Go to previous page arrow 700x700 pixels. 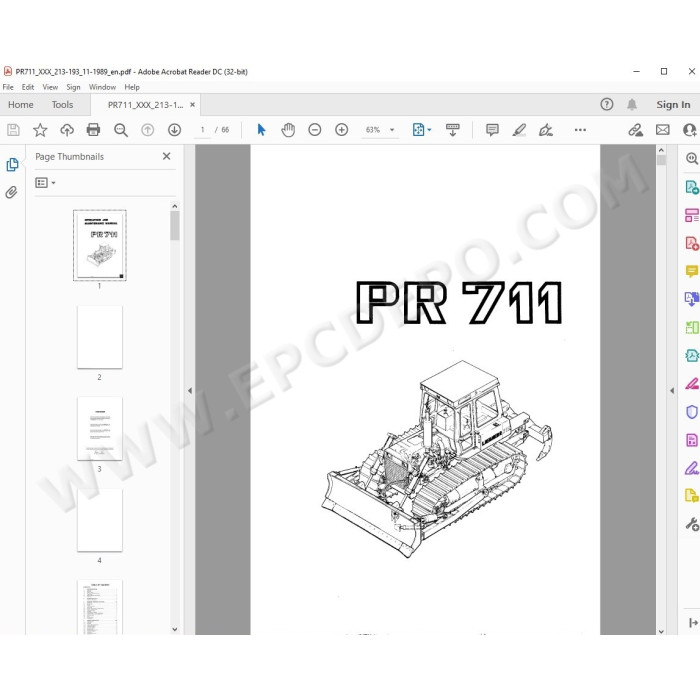147,130
